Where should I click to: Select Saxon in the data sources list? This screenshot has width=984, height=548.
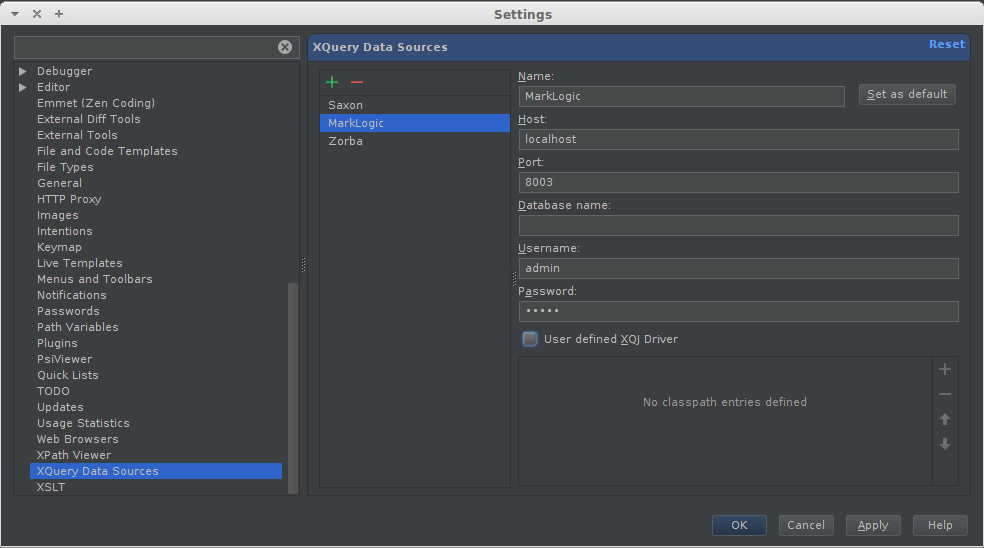point(346,105)
